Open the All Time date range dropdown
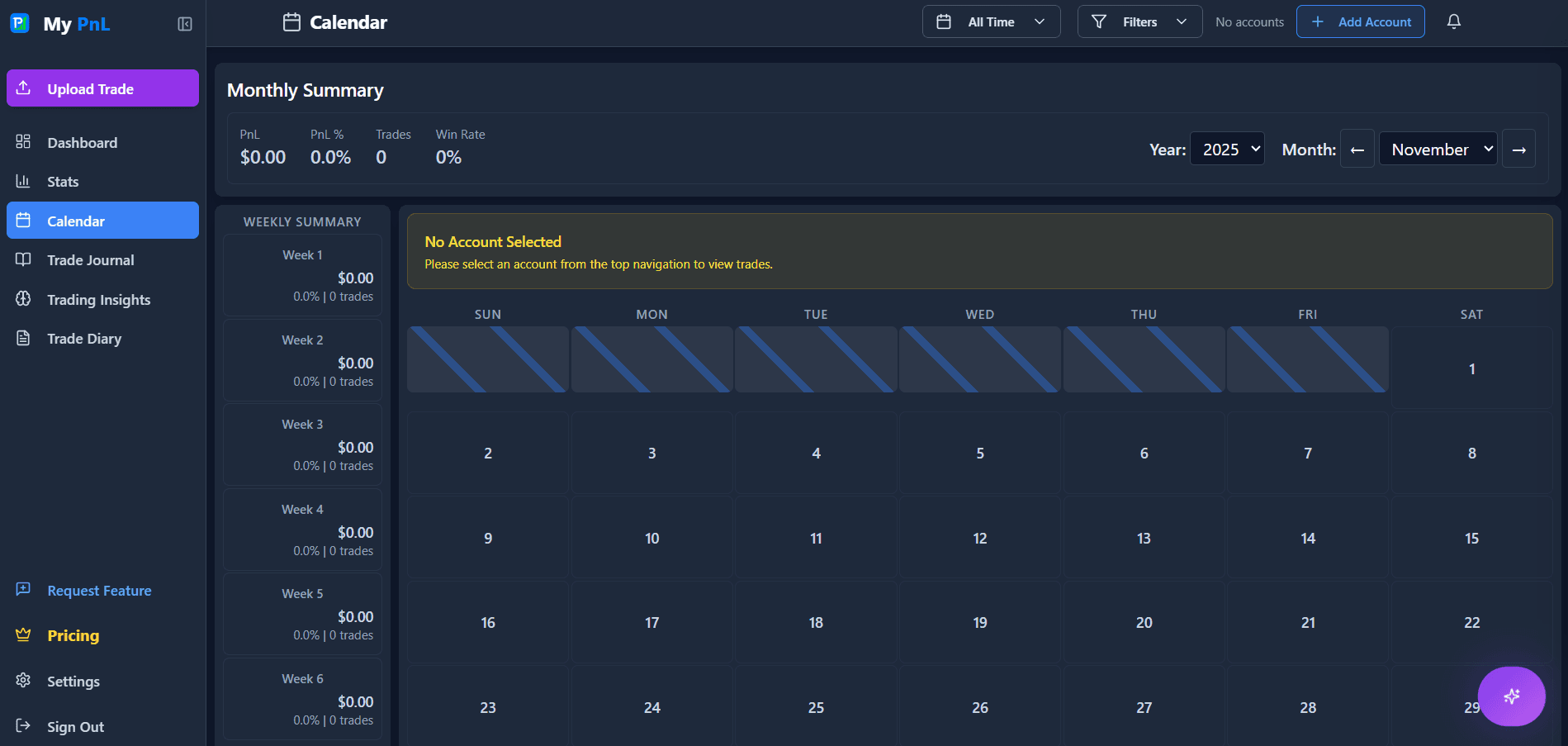 pyautogui.click(x=991, y=21)
